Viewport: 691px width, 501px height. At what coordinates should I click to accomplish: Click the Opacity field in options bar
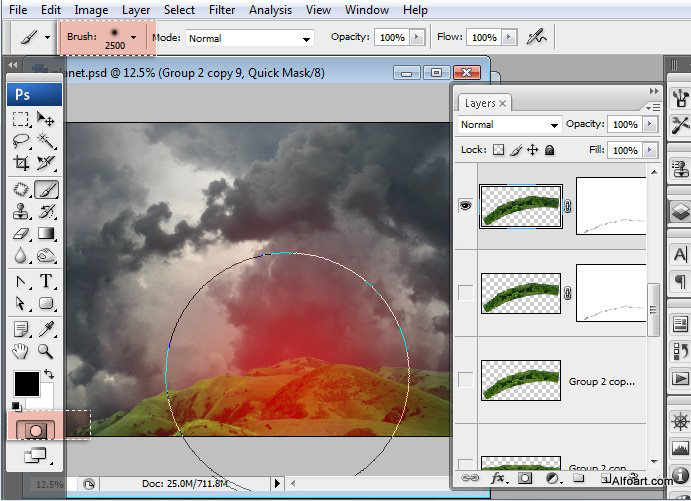(391, 37)
